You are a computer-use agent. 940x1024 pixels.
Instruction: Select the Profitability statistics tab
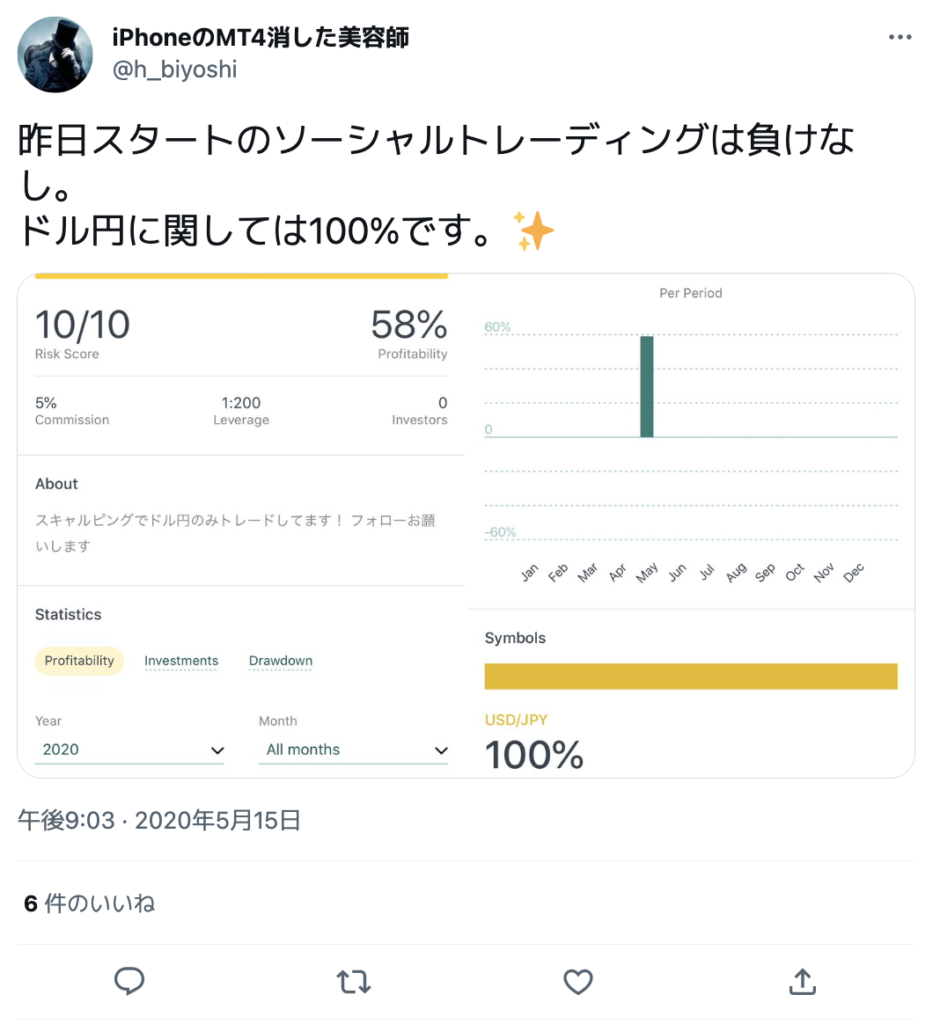pyautogui.click(x=79, y=660)
